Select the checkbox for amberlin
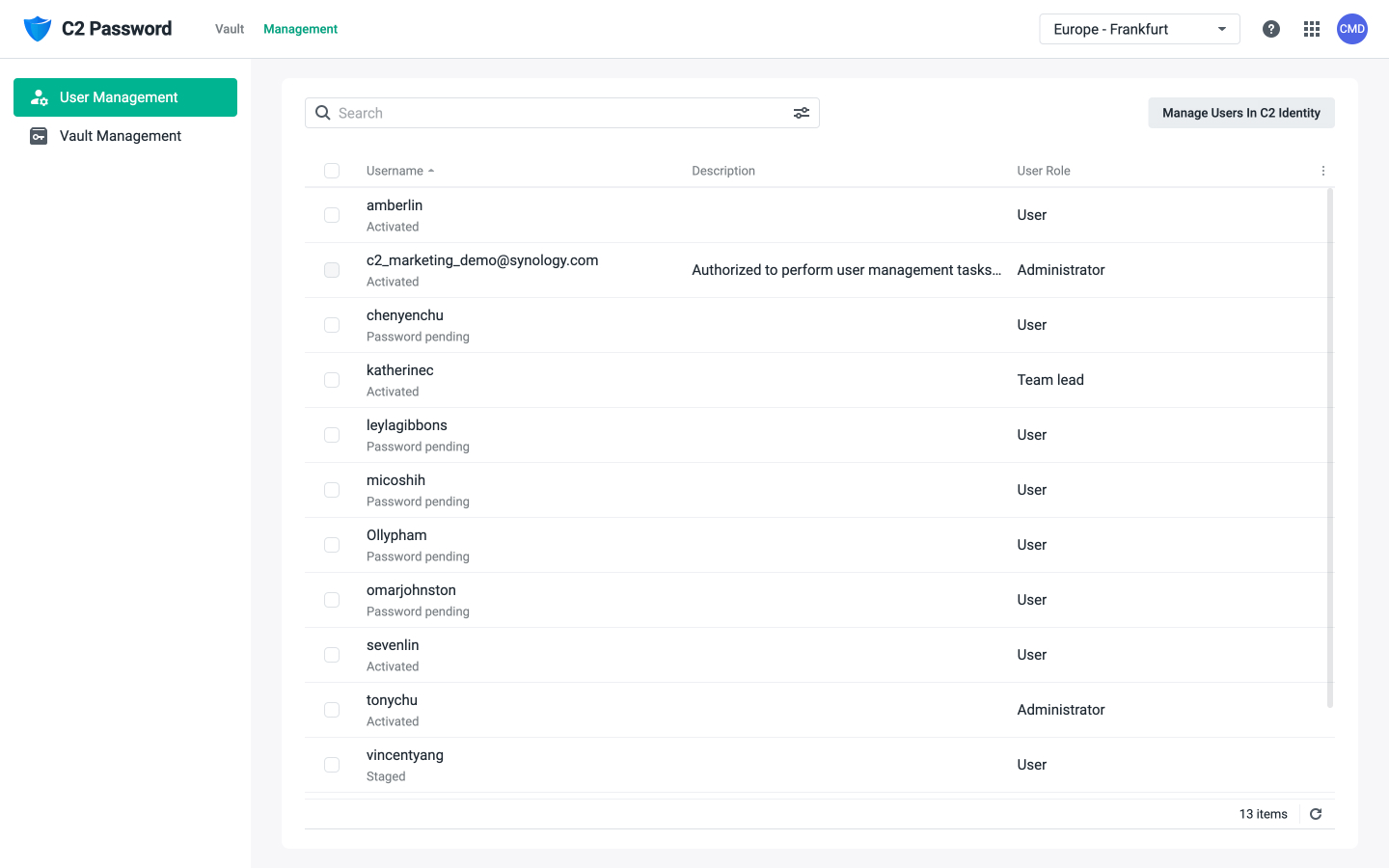Image resolution: width=1389 pixels, height=868 pixels. pyautogui.click(x=332, y=214)
